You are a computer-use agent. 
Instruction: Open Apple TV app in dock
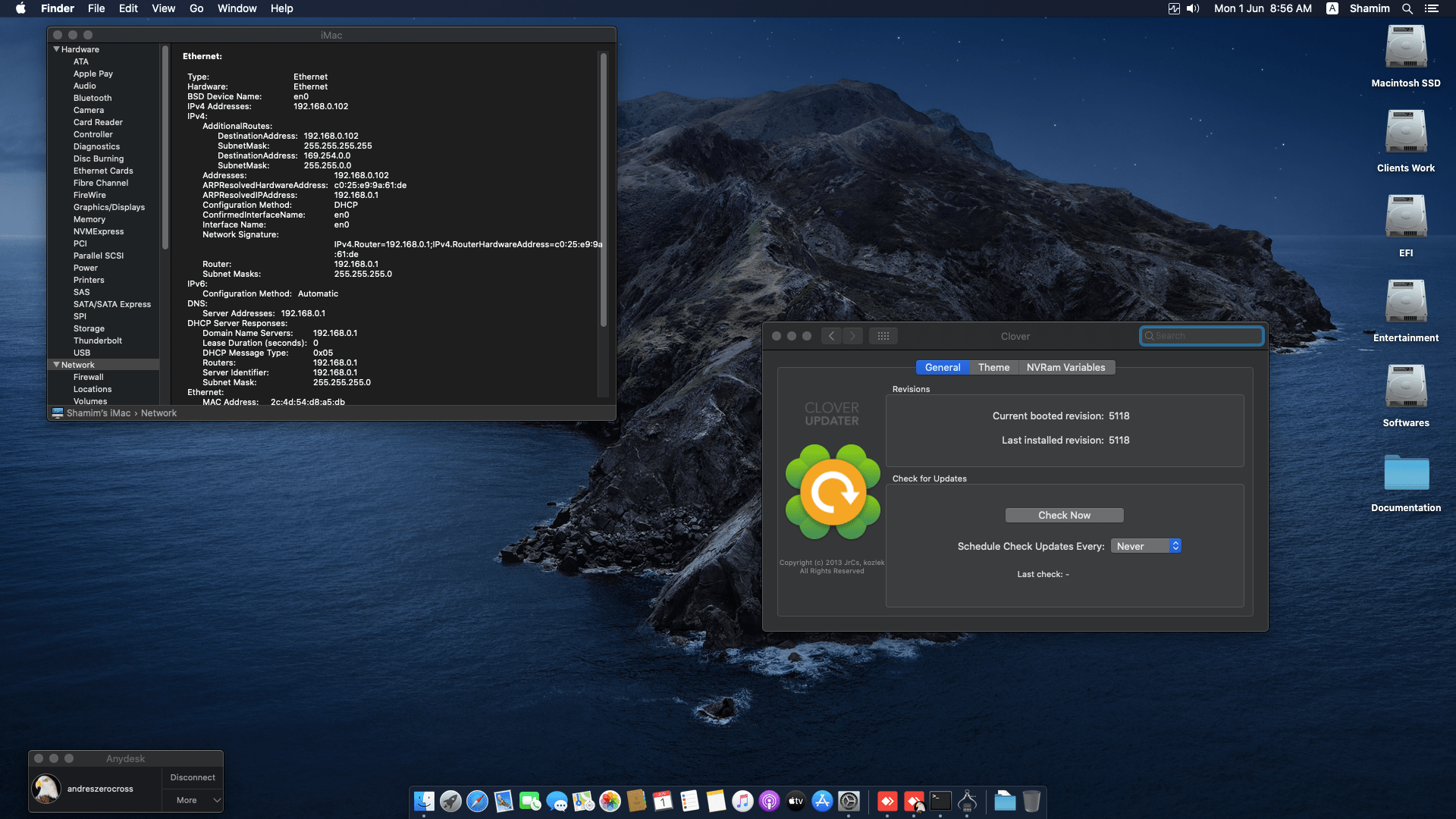tap(795, 801)
